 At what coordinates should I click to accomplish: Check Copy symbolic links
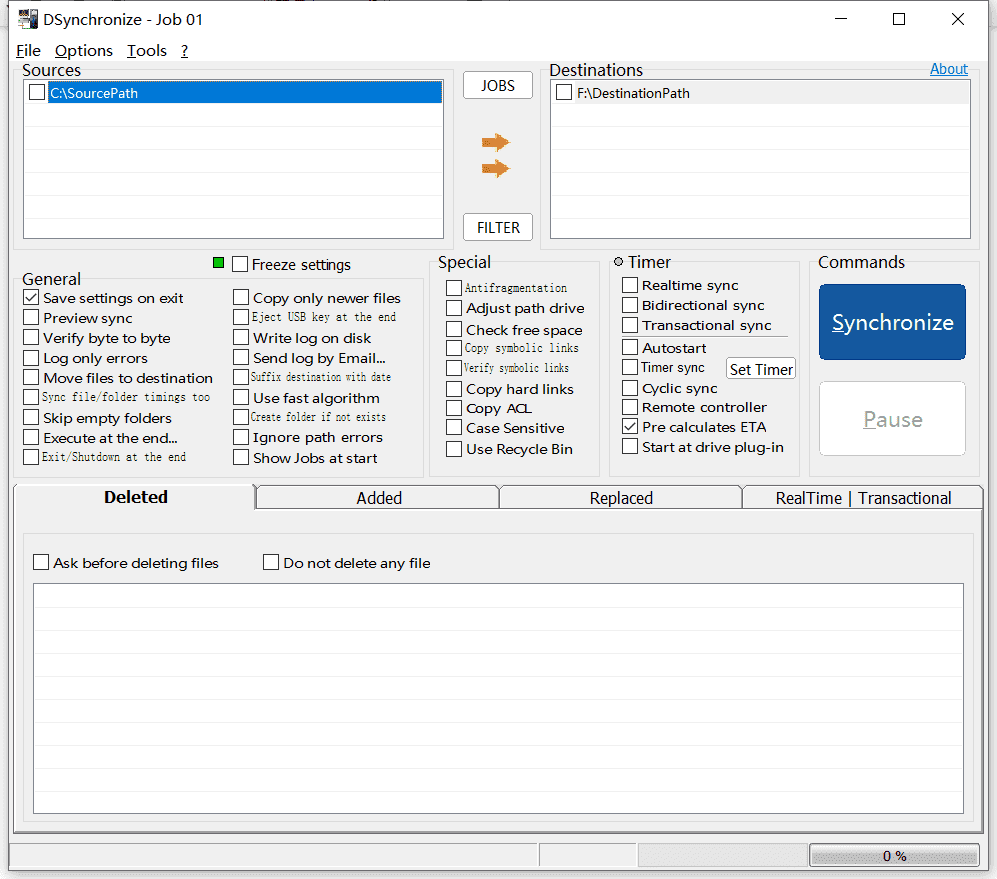coord(454,348)
